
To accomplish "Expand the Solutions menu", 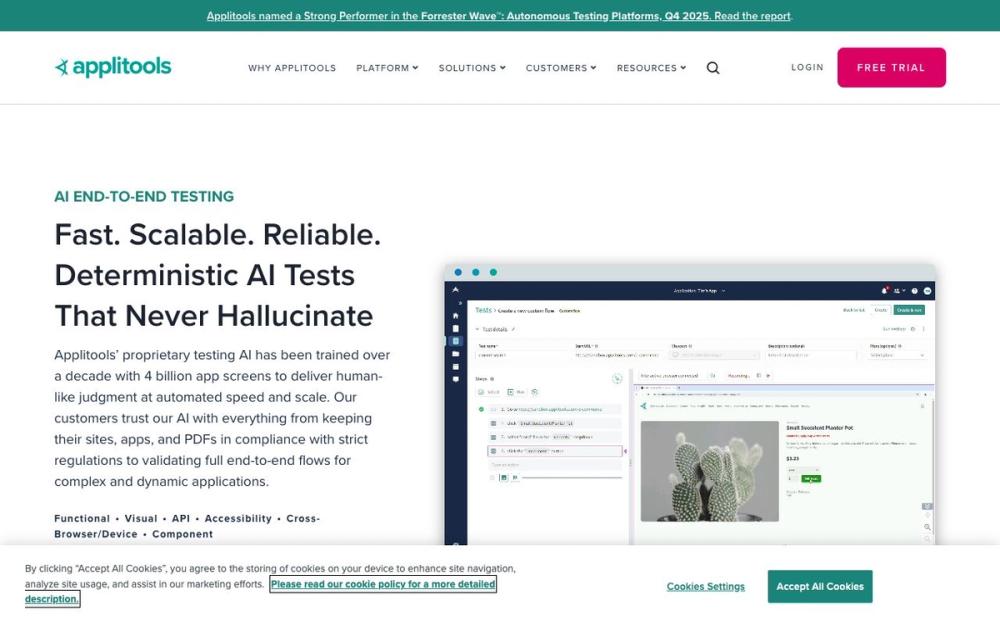I will click(x=472, y=68).
